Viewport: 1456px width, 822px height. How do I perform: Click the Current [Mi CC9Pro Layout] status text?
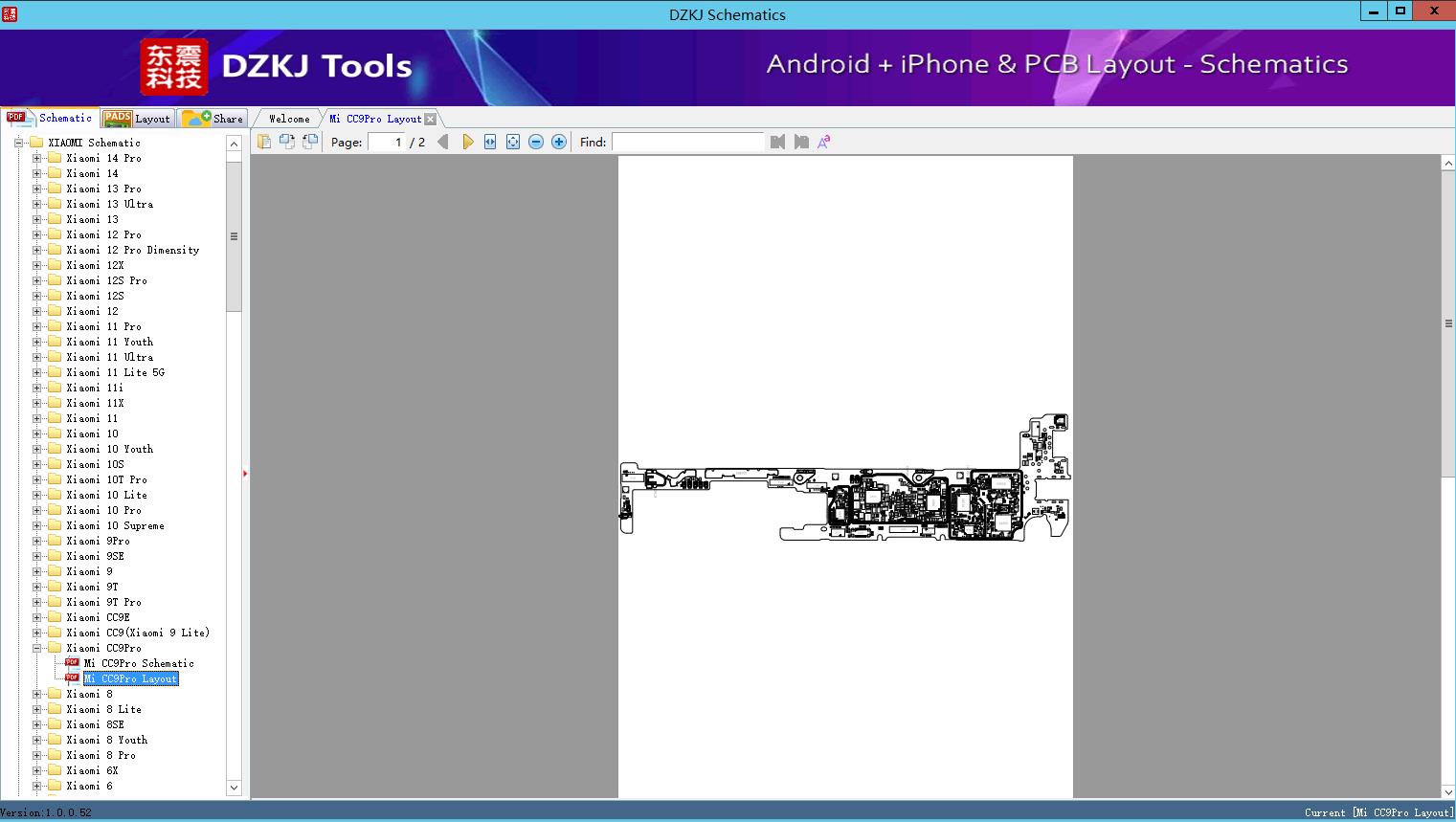1378,812
